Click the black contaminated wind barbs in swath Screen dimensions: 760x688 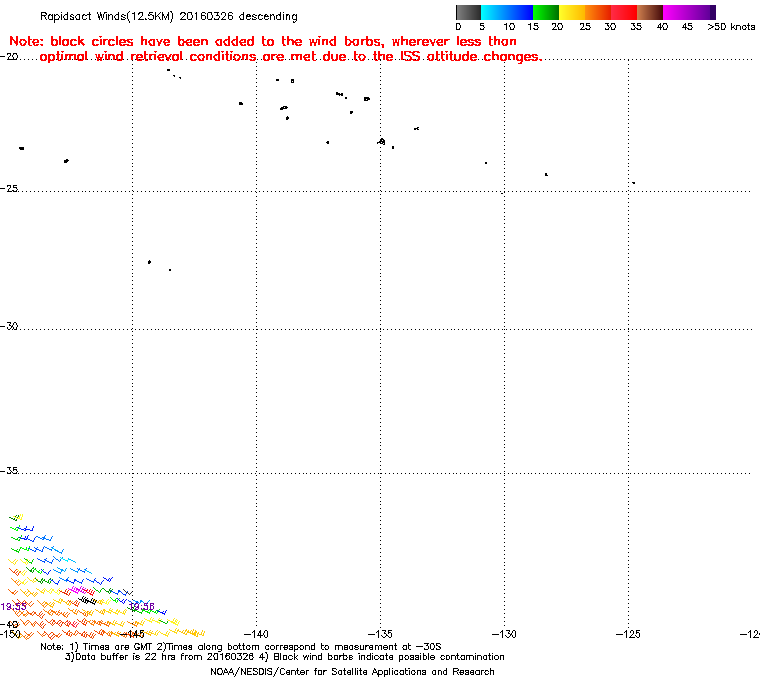coord(88,601)
